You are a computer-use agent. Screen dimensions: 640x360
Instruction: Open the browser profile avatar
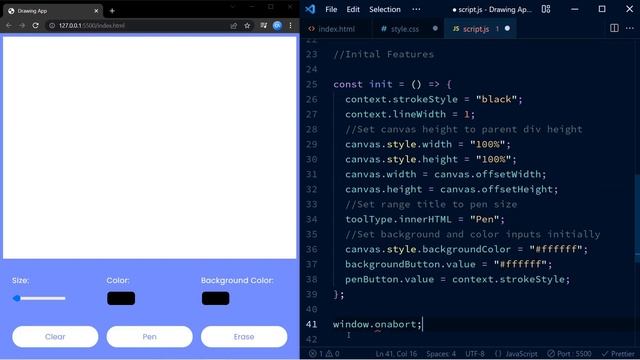point(277,25)
